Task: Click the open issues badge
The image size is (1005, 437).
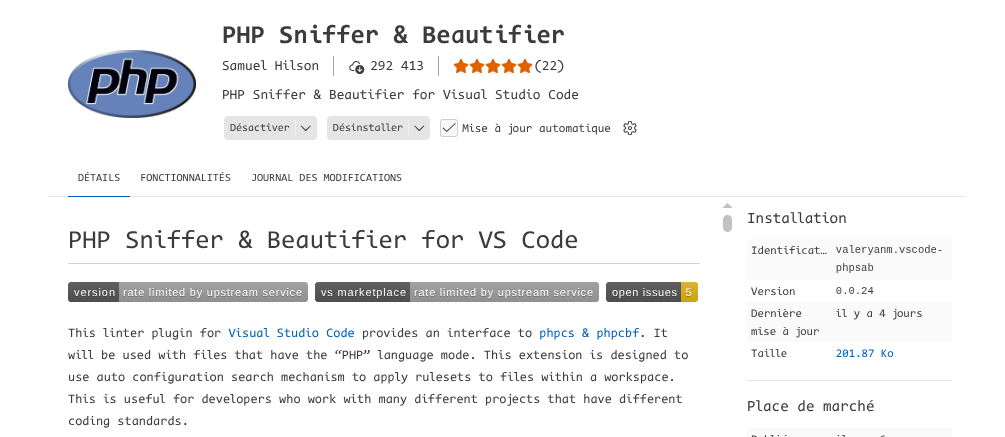Action: point(651,292)
